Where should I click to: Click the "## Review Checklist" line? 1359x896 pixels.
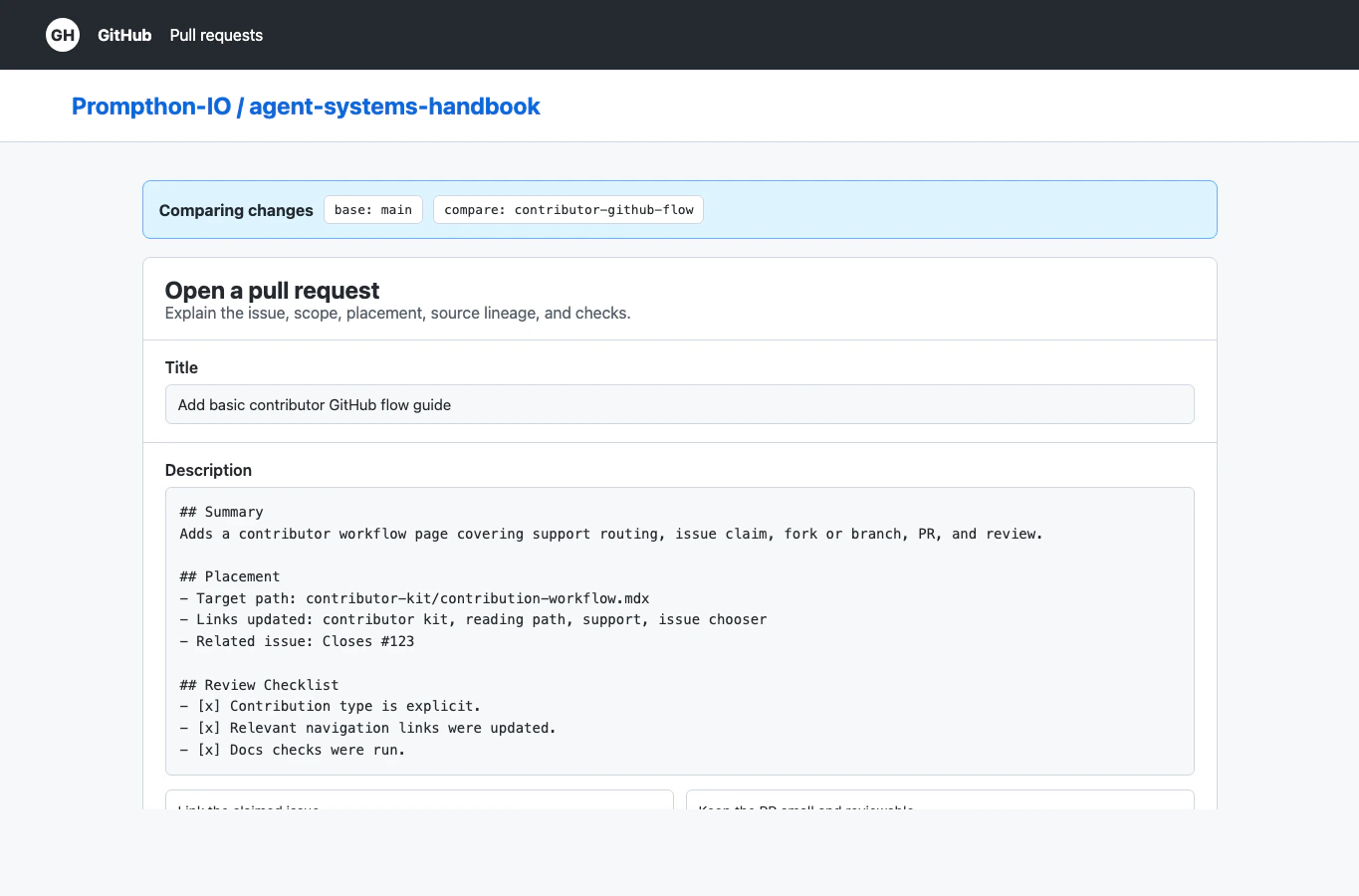[259, 685]
